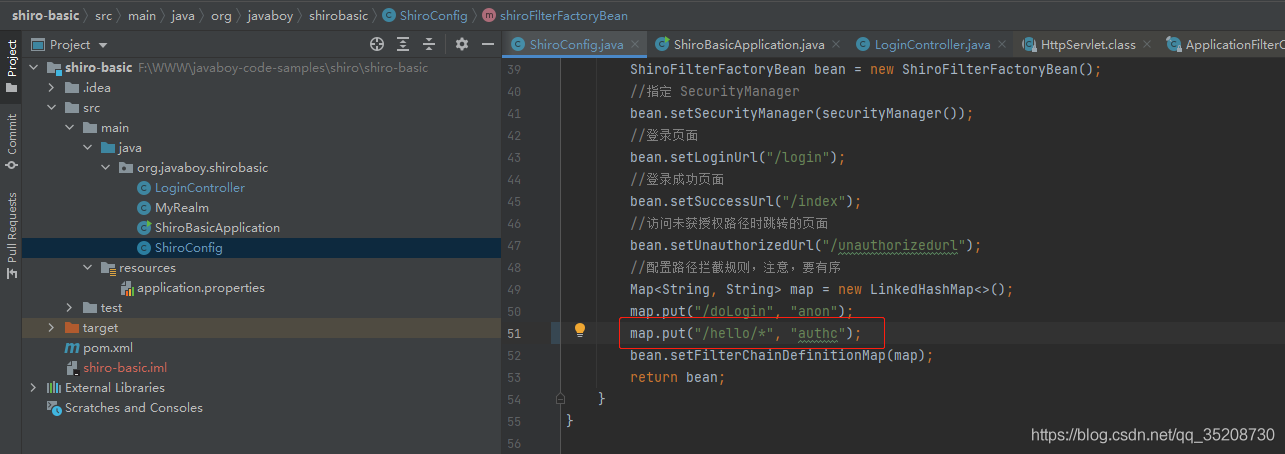Click the collapse all icon in Project panel

(x=429, y=44)
